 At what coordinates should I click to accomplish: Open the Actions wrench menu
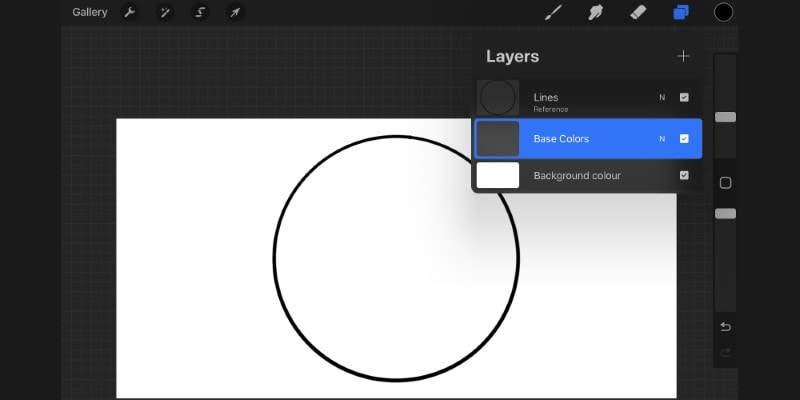coord(130,12)
